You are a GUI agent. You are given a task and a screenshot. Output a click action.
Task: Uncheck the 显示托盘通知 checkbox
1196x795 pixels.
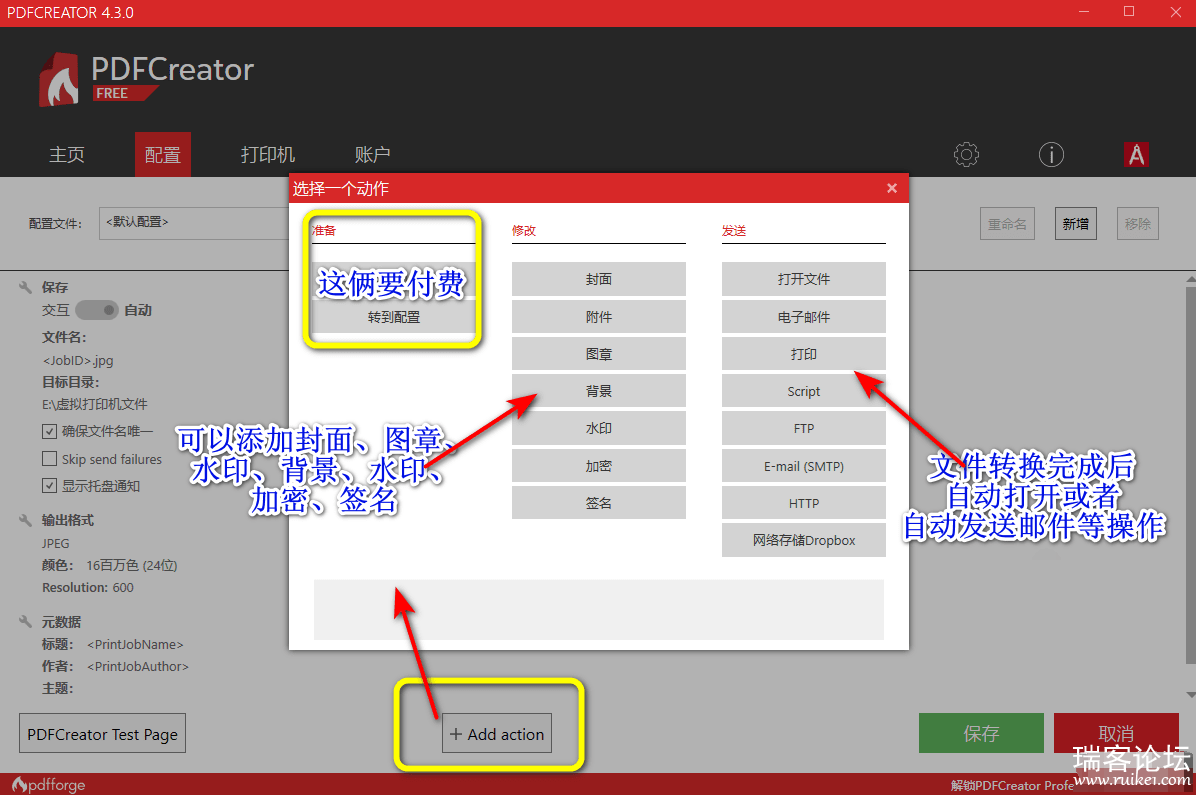tap(50, 485)
